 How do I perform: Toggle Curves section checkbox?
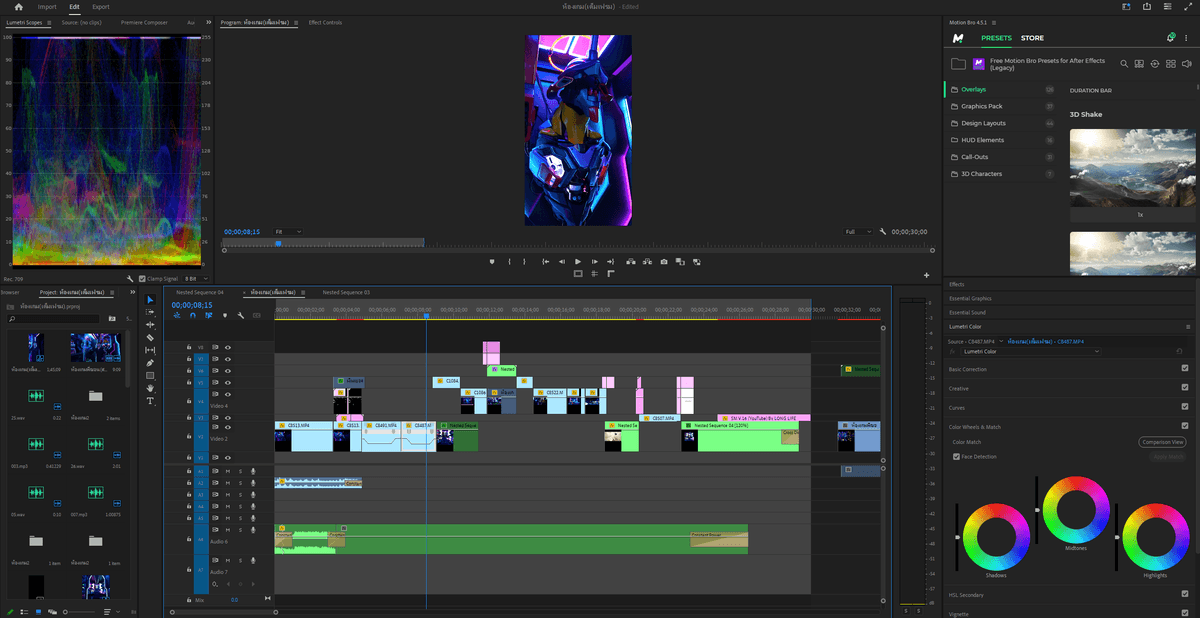1185,407
